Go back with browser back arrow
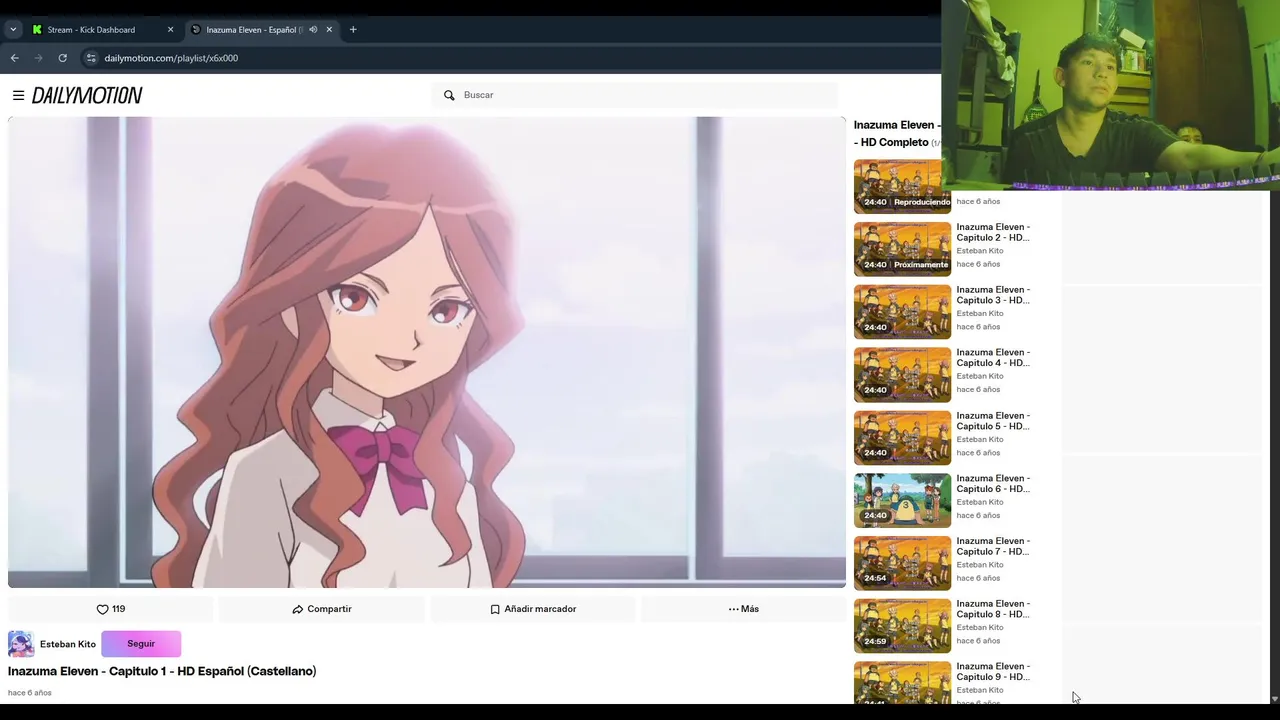The height and width of the screenshot is (720, 1280). (15, 58)
